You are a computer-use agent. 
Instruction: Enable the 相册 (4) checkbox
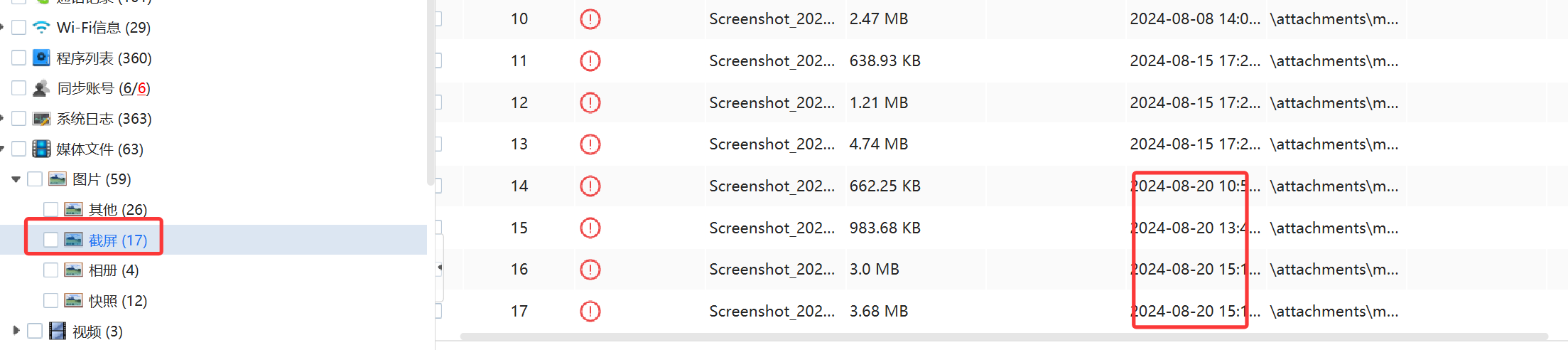pos(50,270)
